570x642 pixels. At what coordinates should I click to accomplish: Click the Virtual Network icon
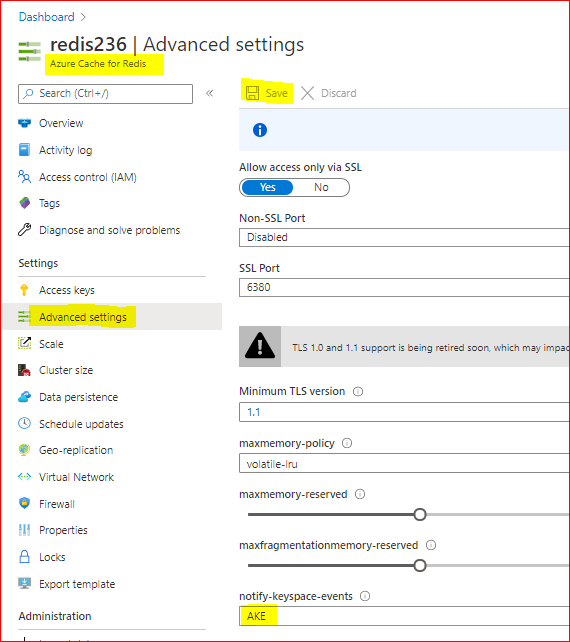tap(25, 477)
